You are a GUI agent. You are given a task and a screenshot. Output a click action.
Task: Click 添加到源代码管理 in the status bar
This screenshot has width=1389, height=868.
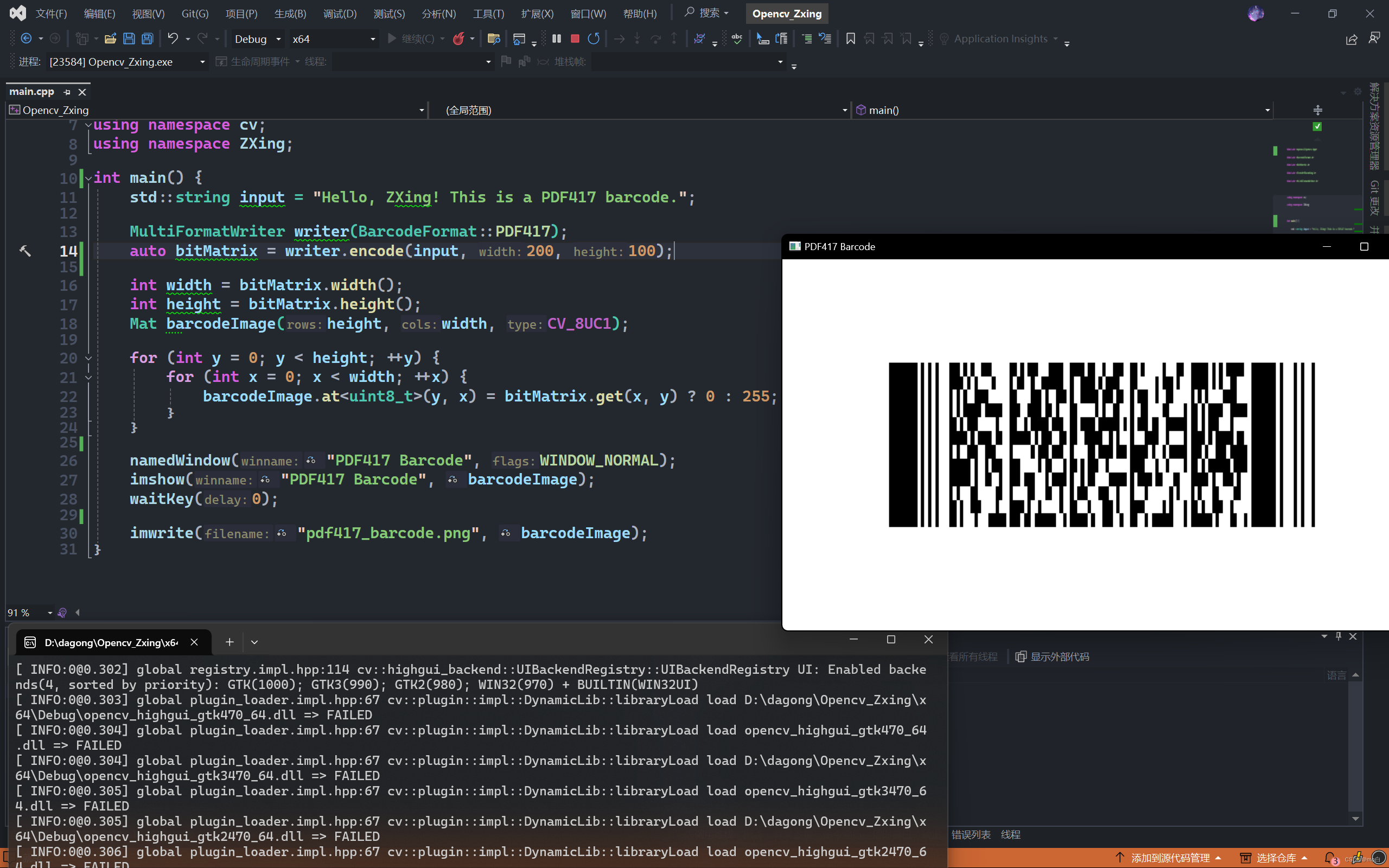(x=1168, y=858)
